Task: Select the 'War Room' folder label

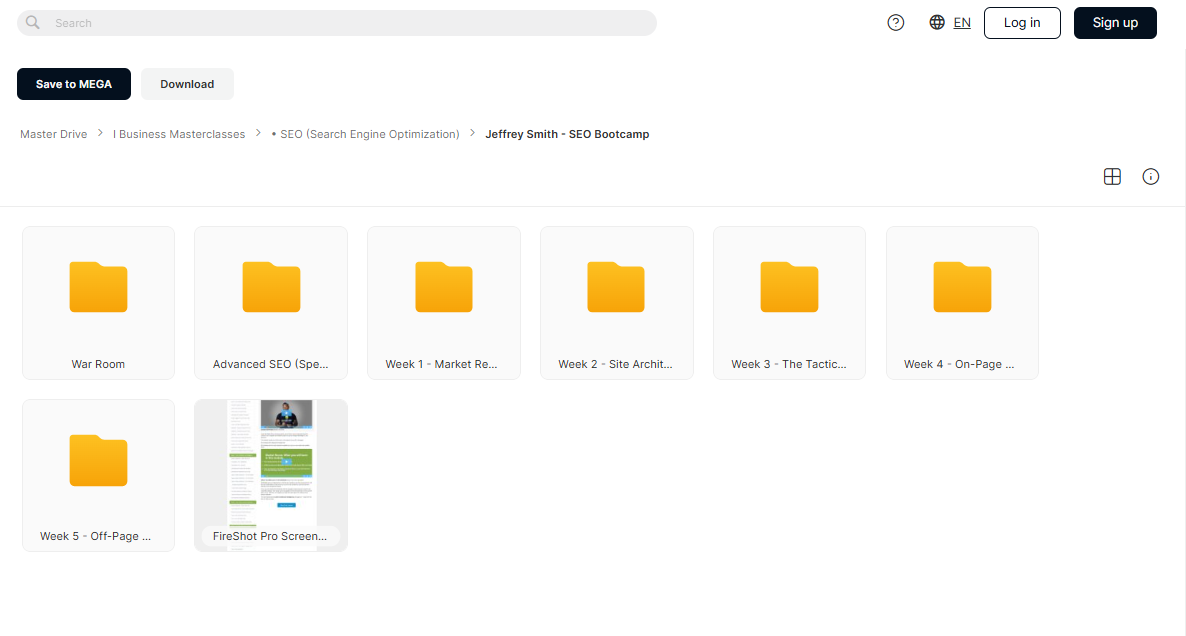Action: click(98, 364)
